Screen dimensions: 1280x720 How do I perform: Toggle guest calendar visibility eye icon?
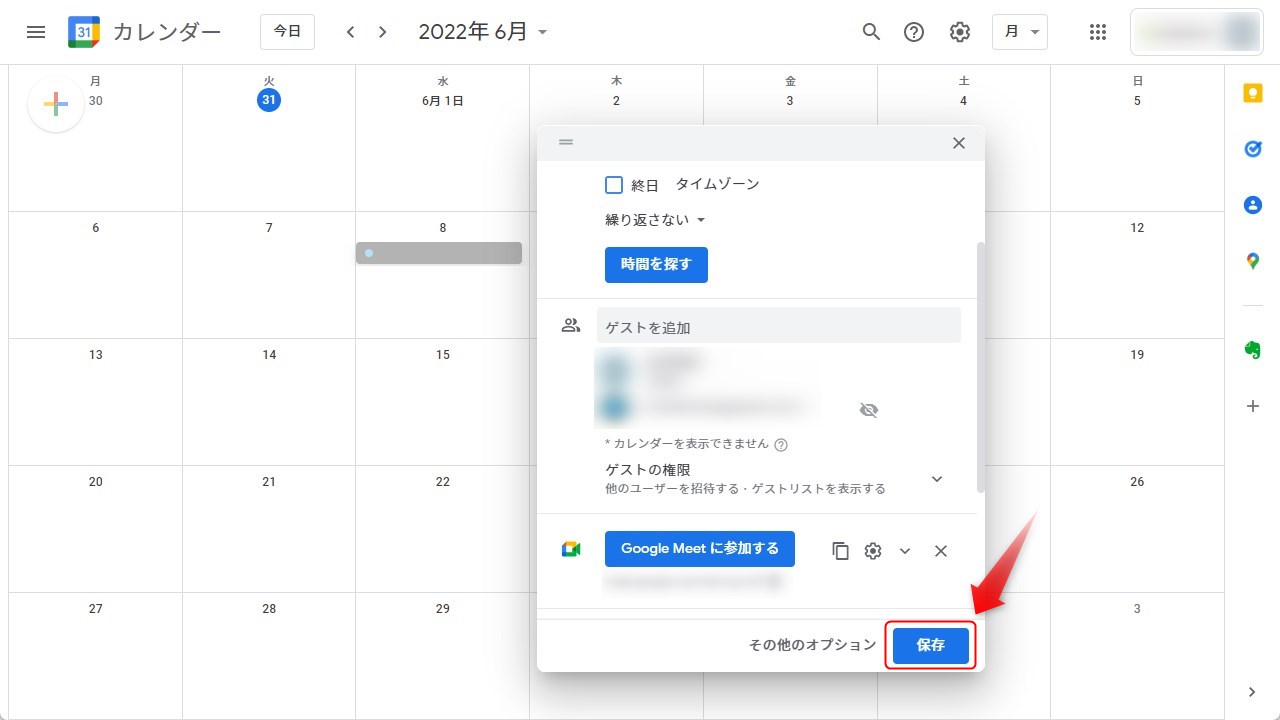point(869,410)
